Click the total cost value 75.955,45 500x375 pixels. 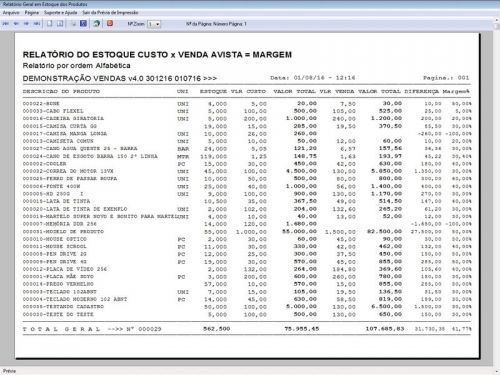(302, 329)
